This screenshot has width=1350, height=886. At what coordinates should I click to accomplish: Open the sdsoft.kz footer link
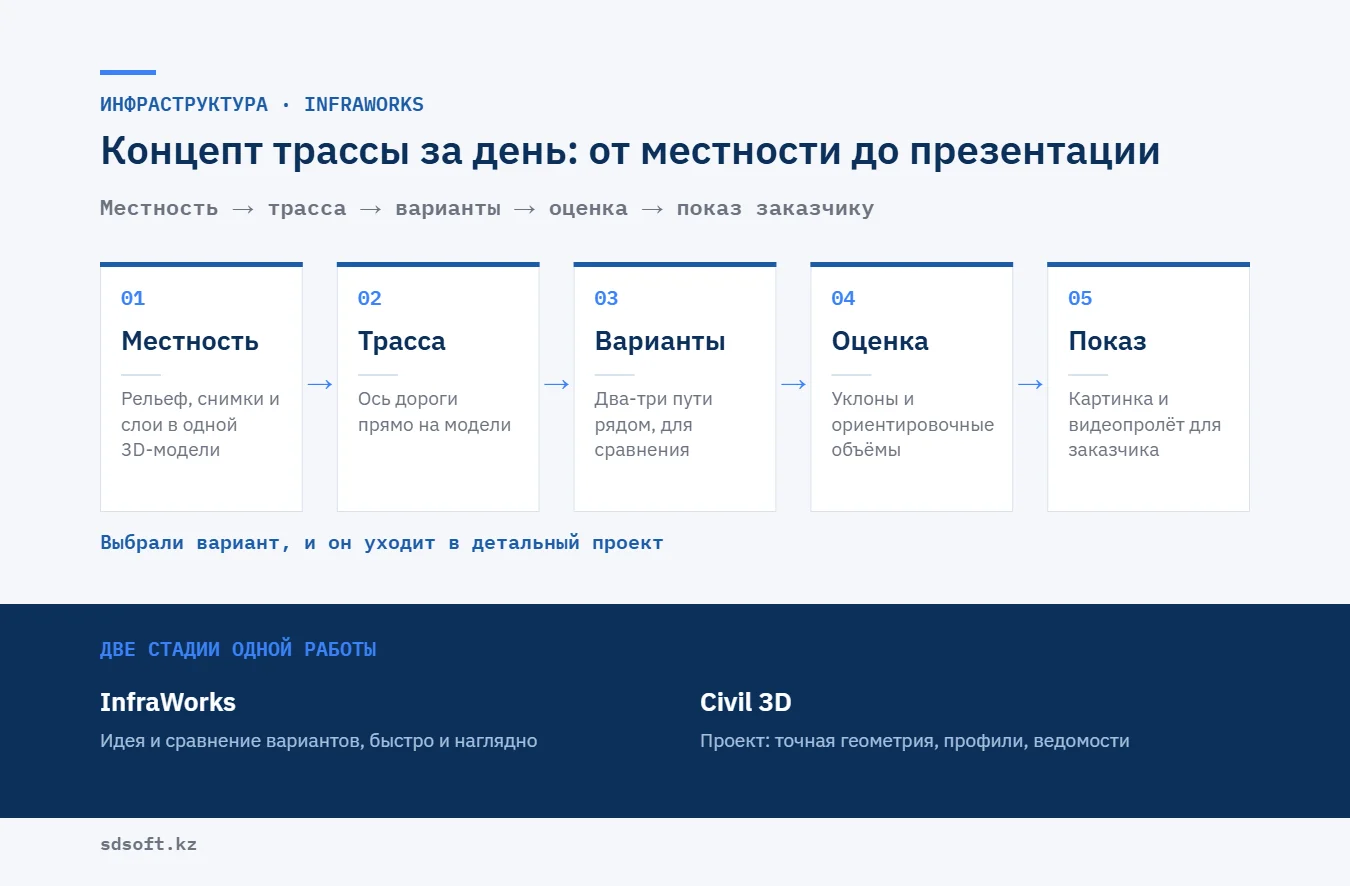click(x=149, y=844)
